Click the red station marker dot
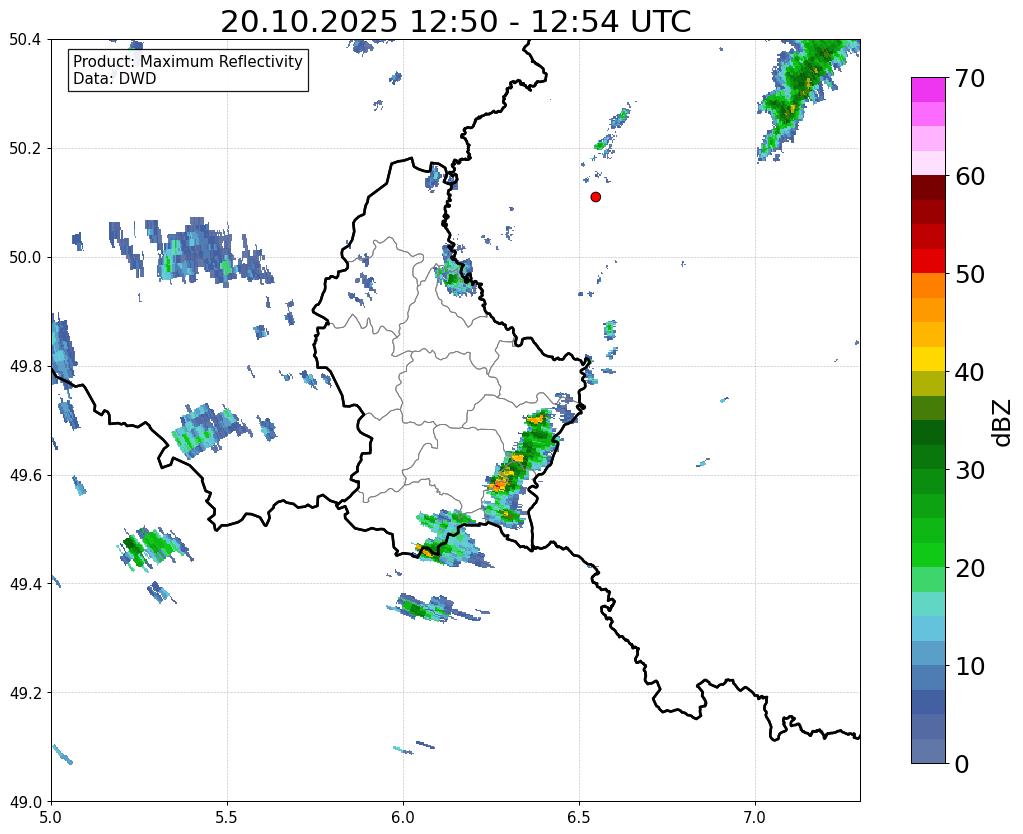The image size is (1023, 834). (595, 197)
